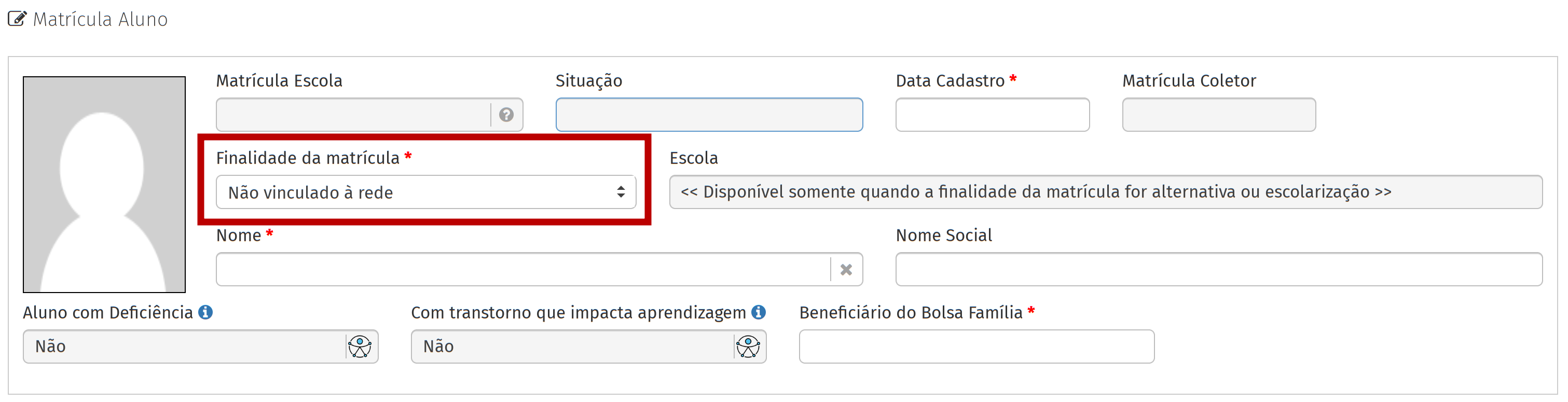Click the Matrícula Escola help question icon
This screenshot has height=402, width=1568.
[x=506, y=115]
